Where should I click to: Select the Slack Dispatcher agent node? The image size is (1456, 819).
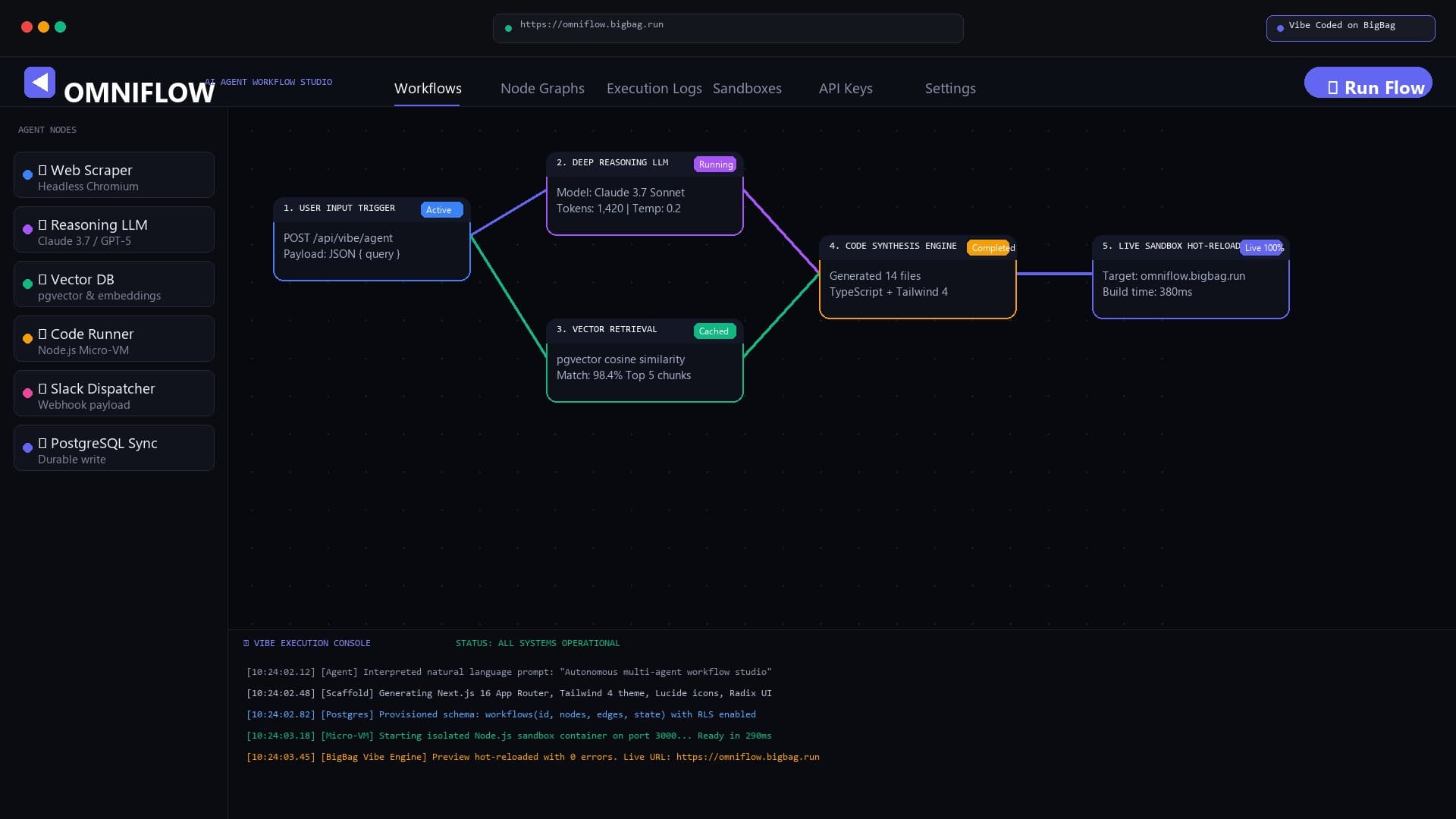point(114,393)
